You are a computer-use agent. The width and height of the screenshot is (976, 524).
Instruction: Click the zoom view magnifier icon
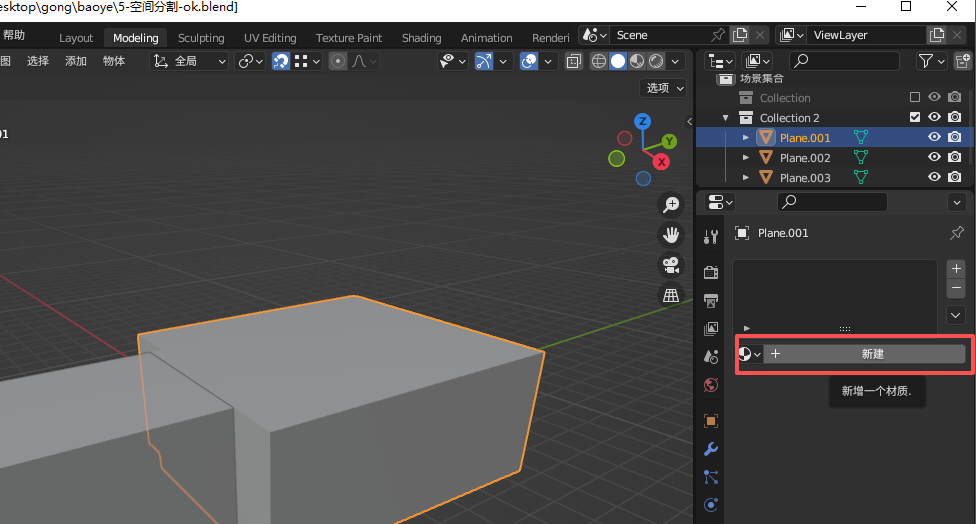click(x=671, y=205)
